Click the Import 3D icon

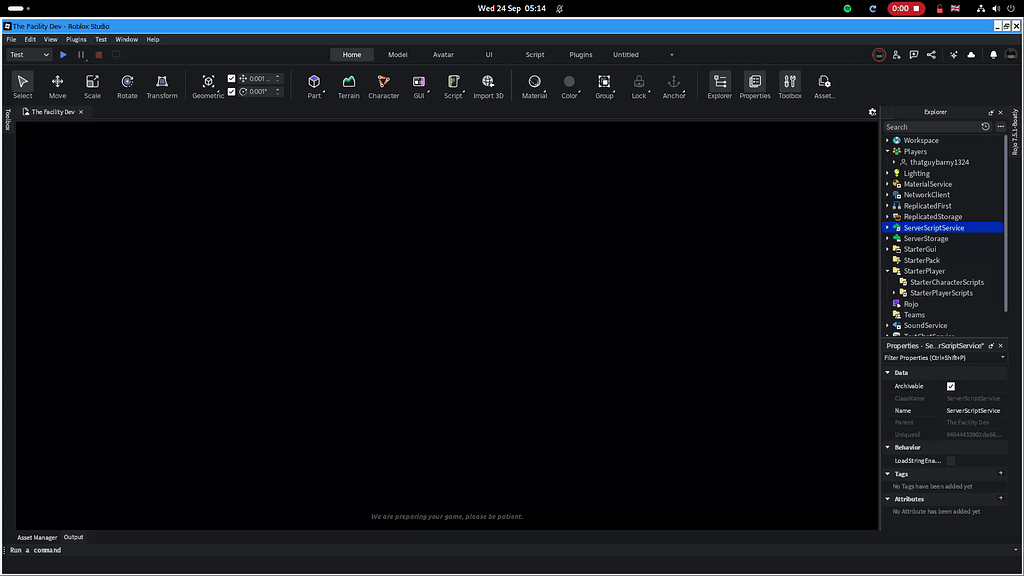point(488,86)
